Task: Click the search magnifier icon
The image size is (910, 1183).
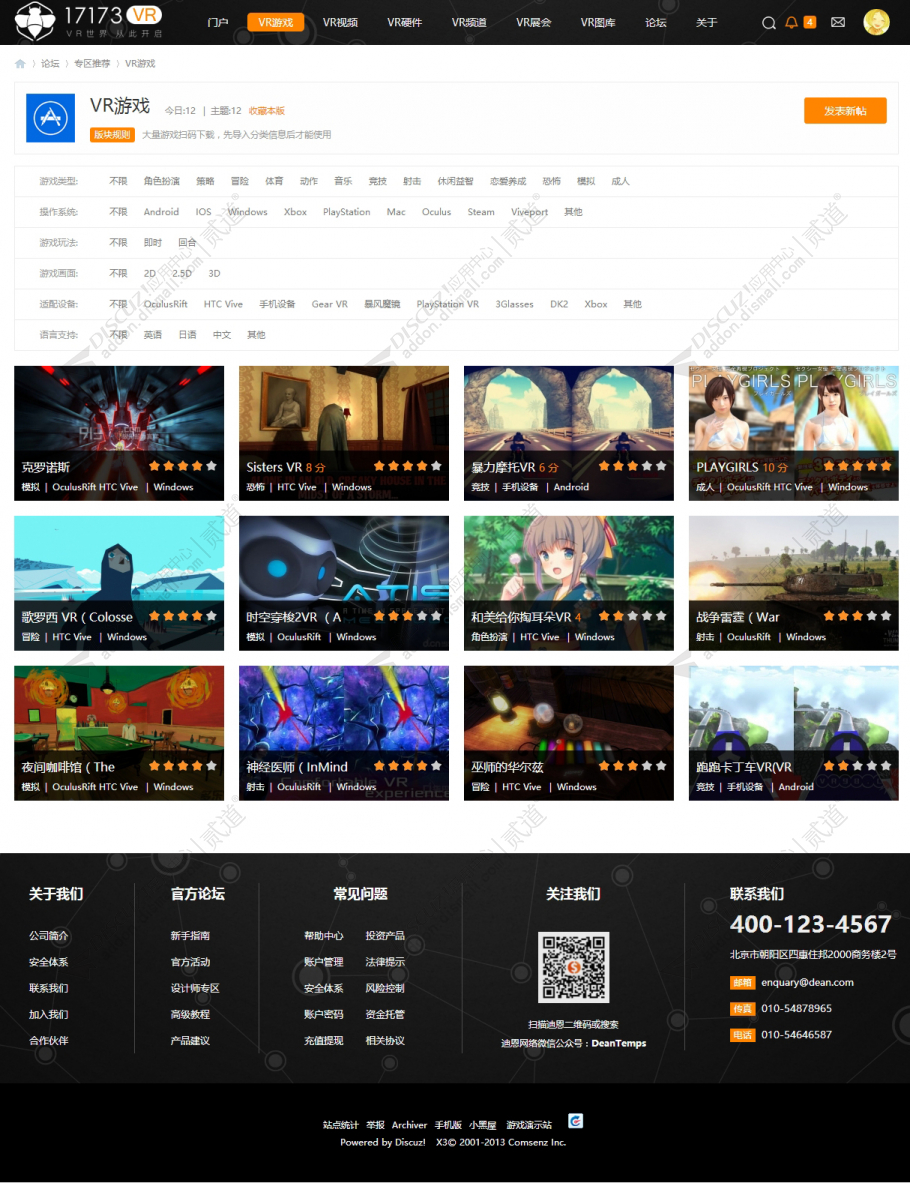Action: (x=768, y=23)
